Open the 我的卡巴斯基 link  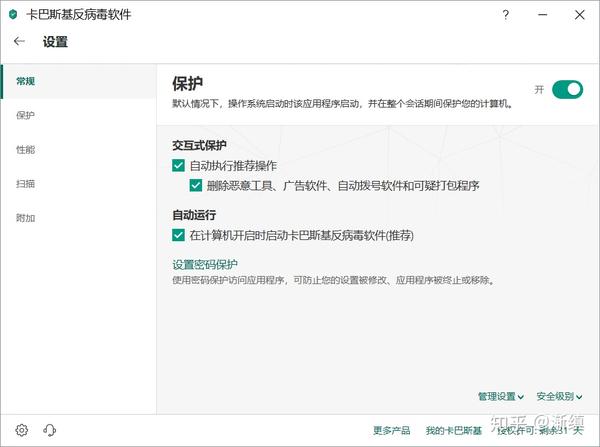[x=453, y=431]
